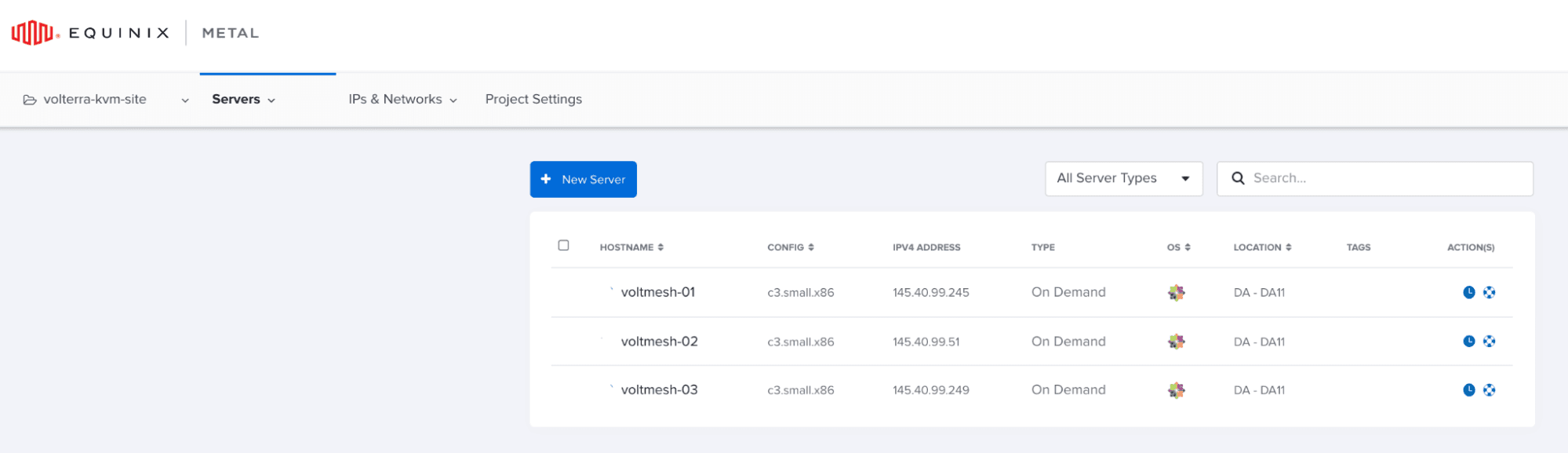This screenshot has height=453, width=1568.
Task: Open the voltmesh-02 server link
Action: pos(659,342)
